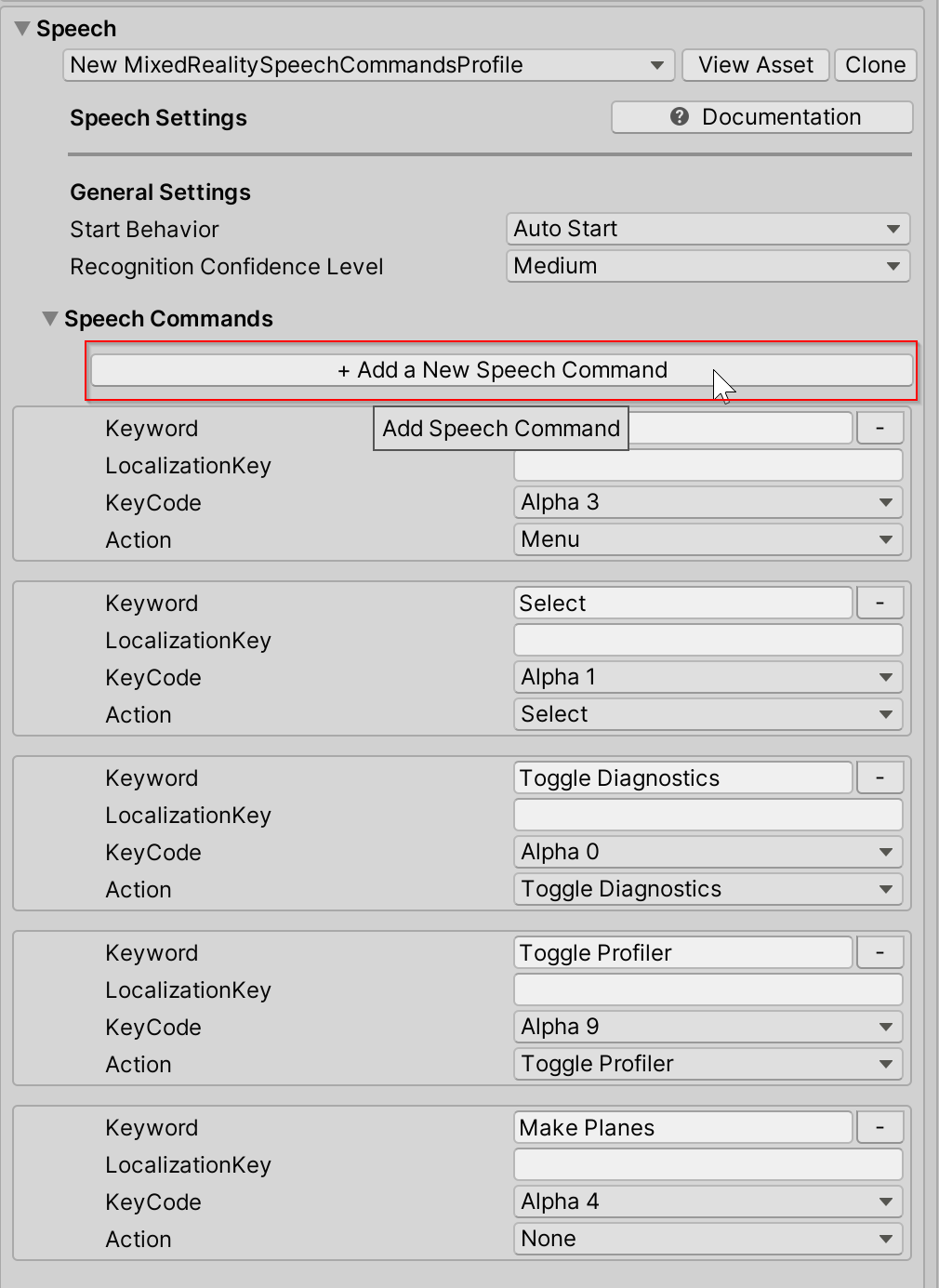Open the Start Behavior dropdown
The height and width of the screenshot is (1288, 939).
coord(708,229)
